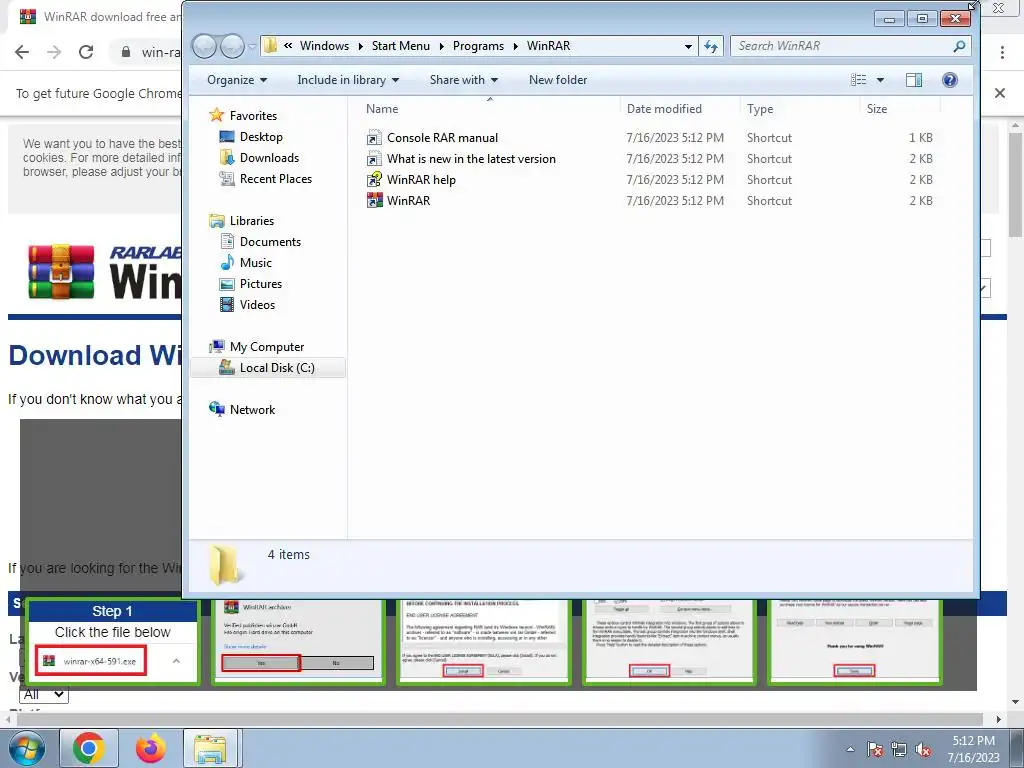
Task: Sort by the Size column header
Action: [901, 108]
